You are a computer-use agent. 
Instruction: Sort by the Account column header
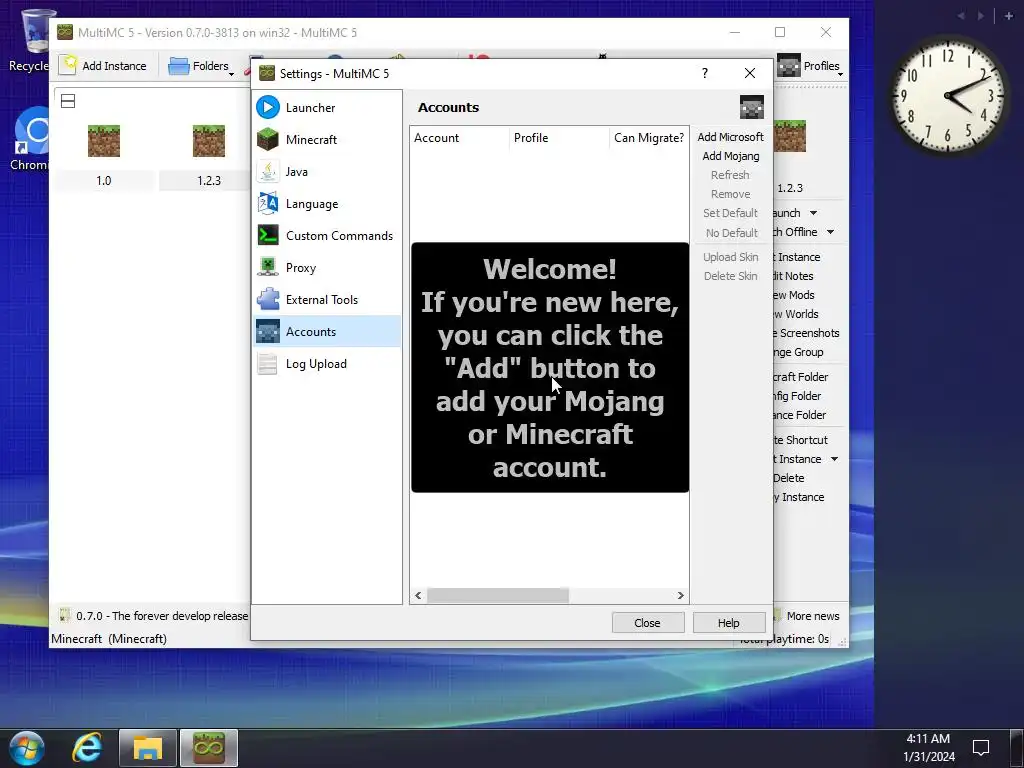tap(460, 138)
